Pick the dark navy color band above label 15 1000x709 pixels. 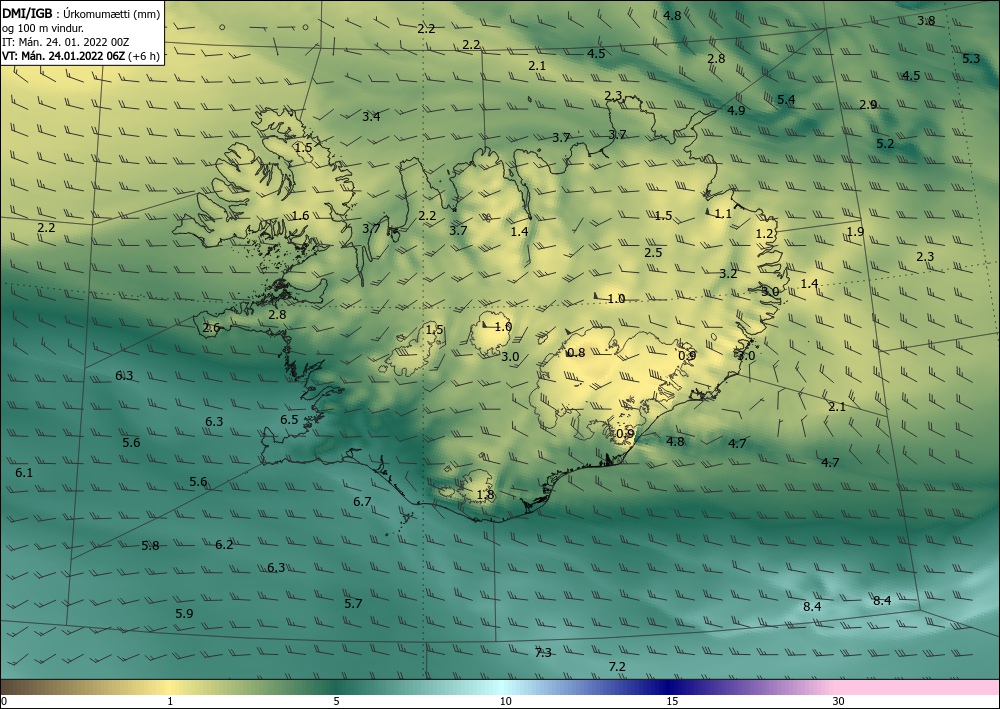point(668,687)
